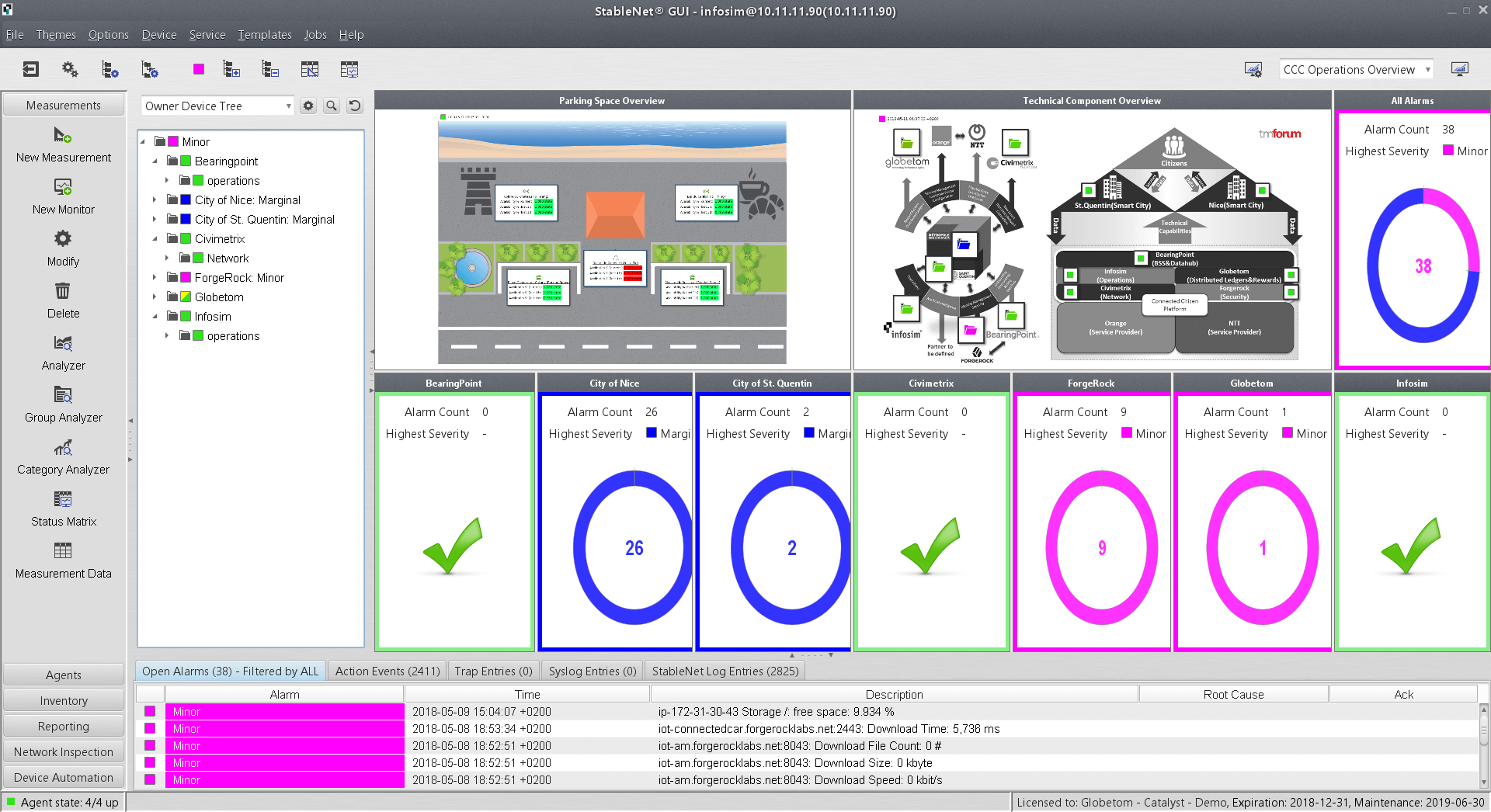Viewport: 1491px width, 812px height.
Task: Open the Inventory section button
Action: [64, 700]
